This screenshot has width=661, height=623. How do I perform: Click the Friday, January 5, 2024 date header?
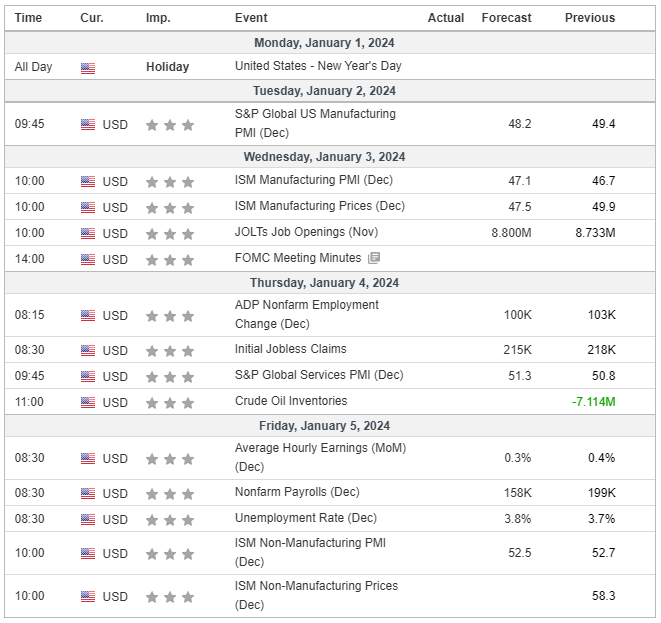324,426
